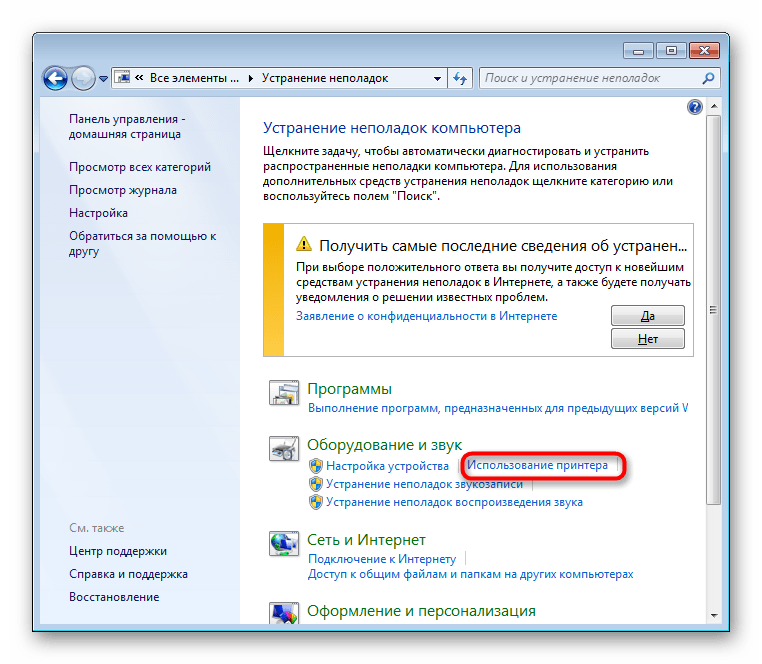Click the Сеть и Интернет category icon

click(x=285, y=545)
